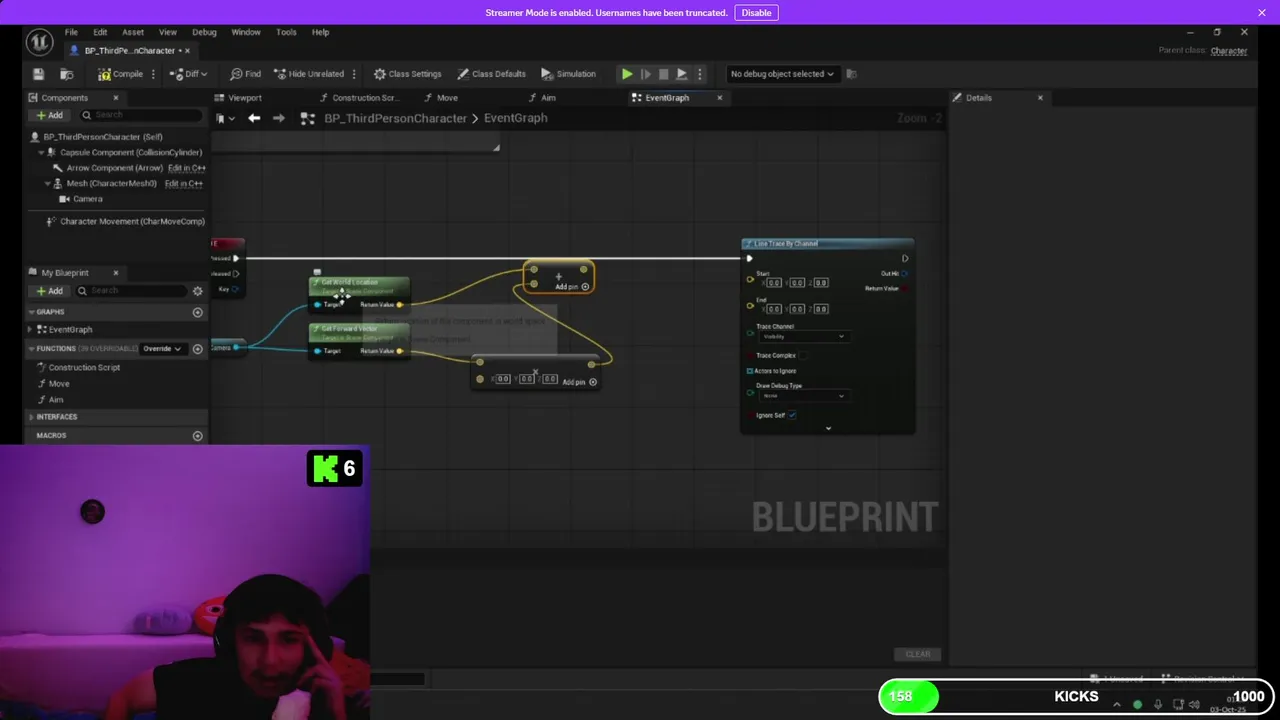This screenshot has height=720, width=1280.
Task: Click the Simulation button
Action: 568,74
